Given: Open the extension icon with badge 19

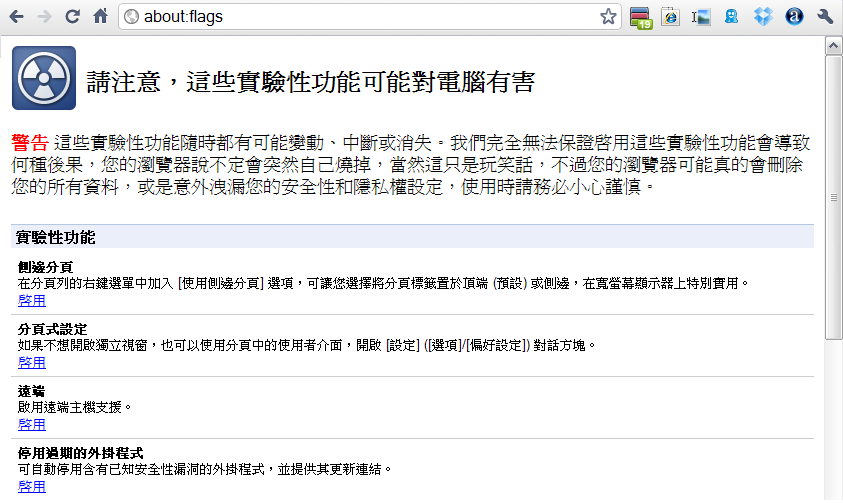Looking at the screenshot, I should (640, 18).
